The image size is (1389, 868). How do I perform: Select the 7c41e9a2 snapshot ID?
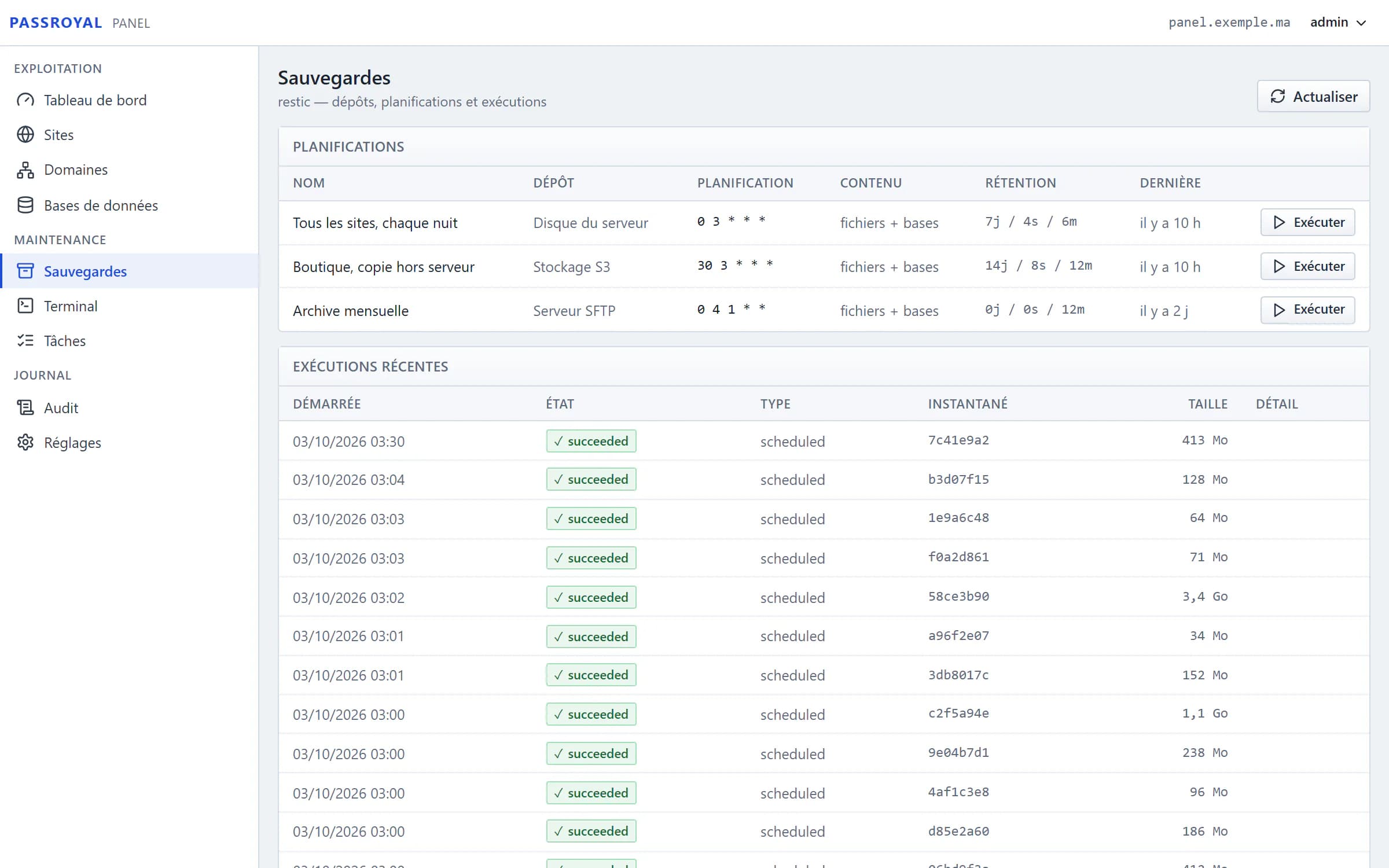[958, 440]
